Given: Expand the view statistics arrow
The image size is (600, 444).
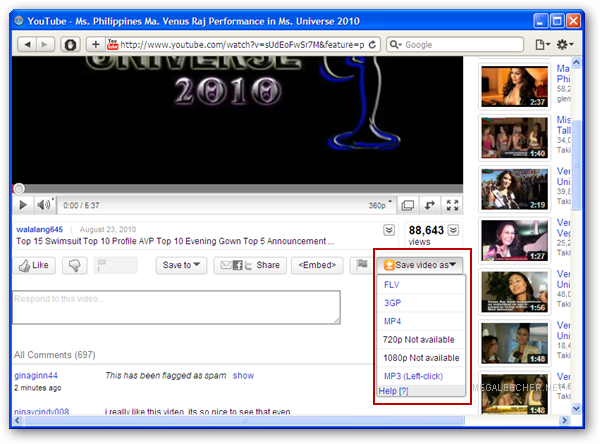Looking at the screenshot, I should (453, 230).
